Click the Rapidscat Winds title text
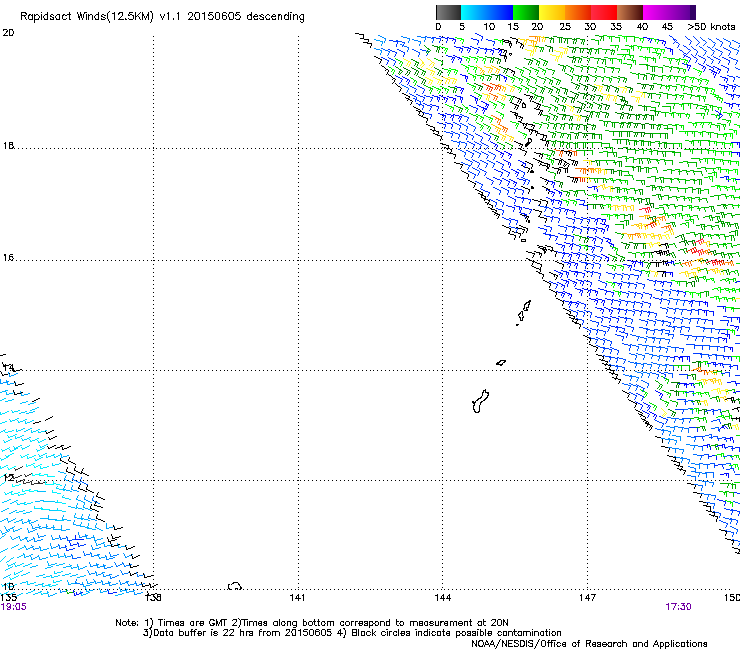 point(162,17)
